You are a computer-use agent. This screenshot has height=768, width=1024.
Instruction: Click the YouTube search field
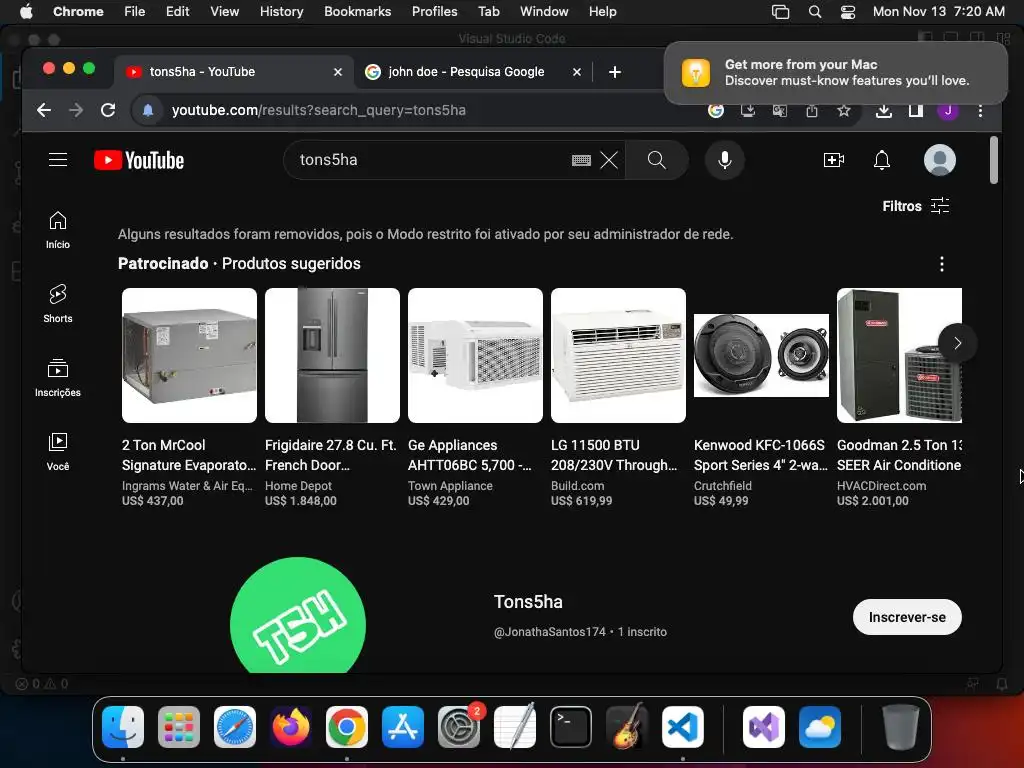pyautogui.click(x=431, y=160)
